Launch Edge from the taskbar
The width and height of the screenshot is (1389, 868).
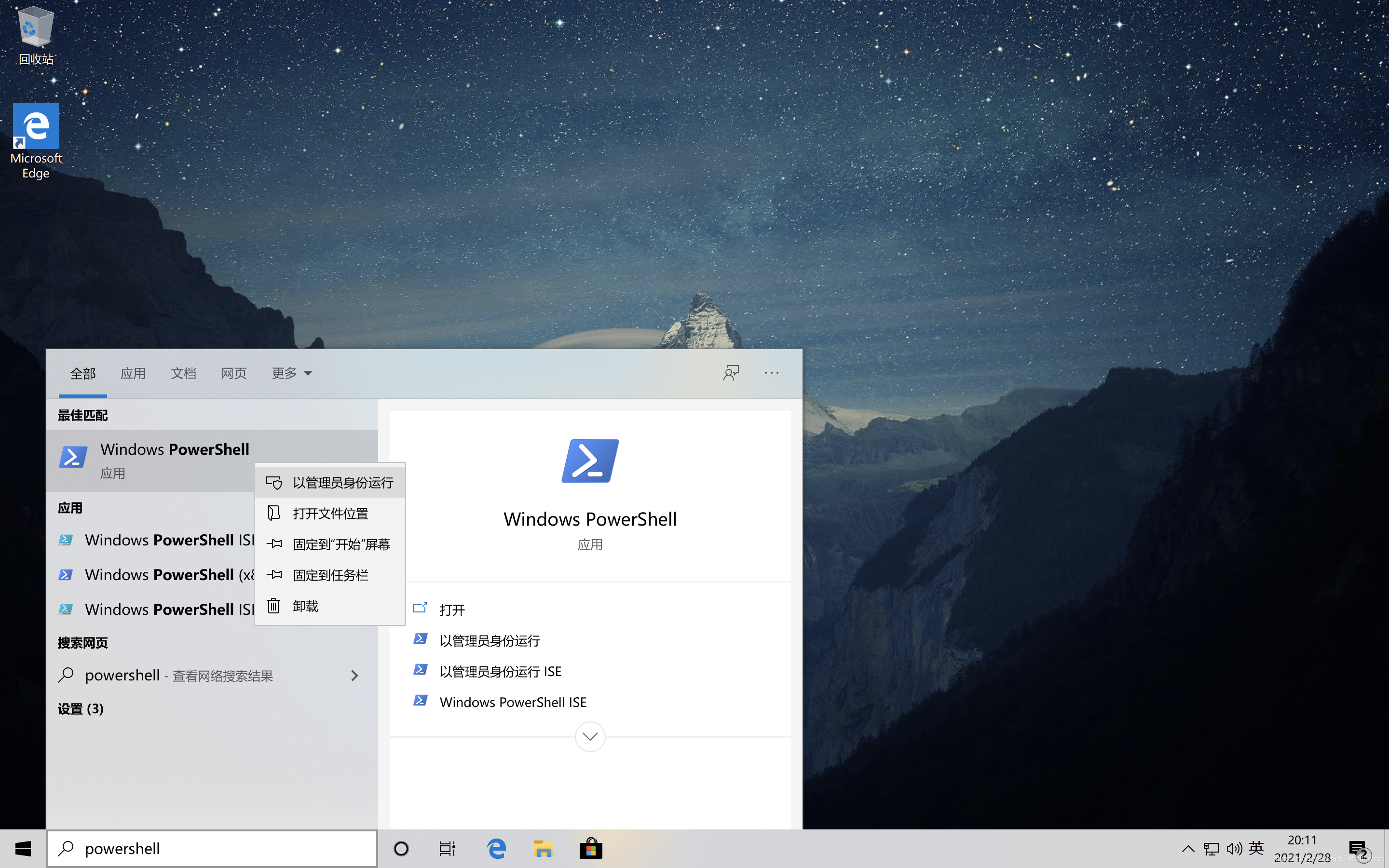coord(496,849)
